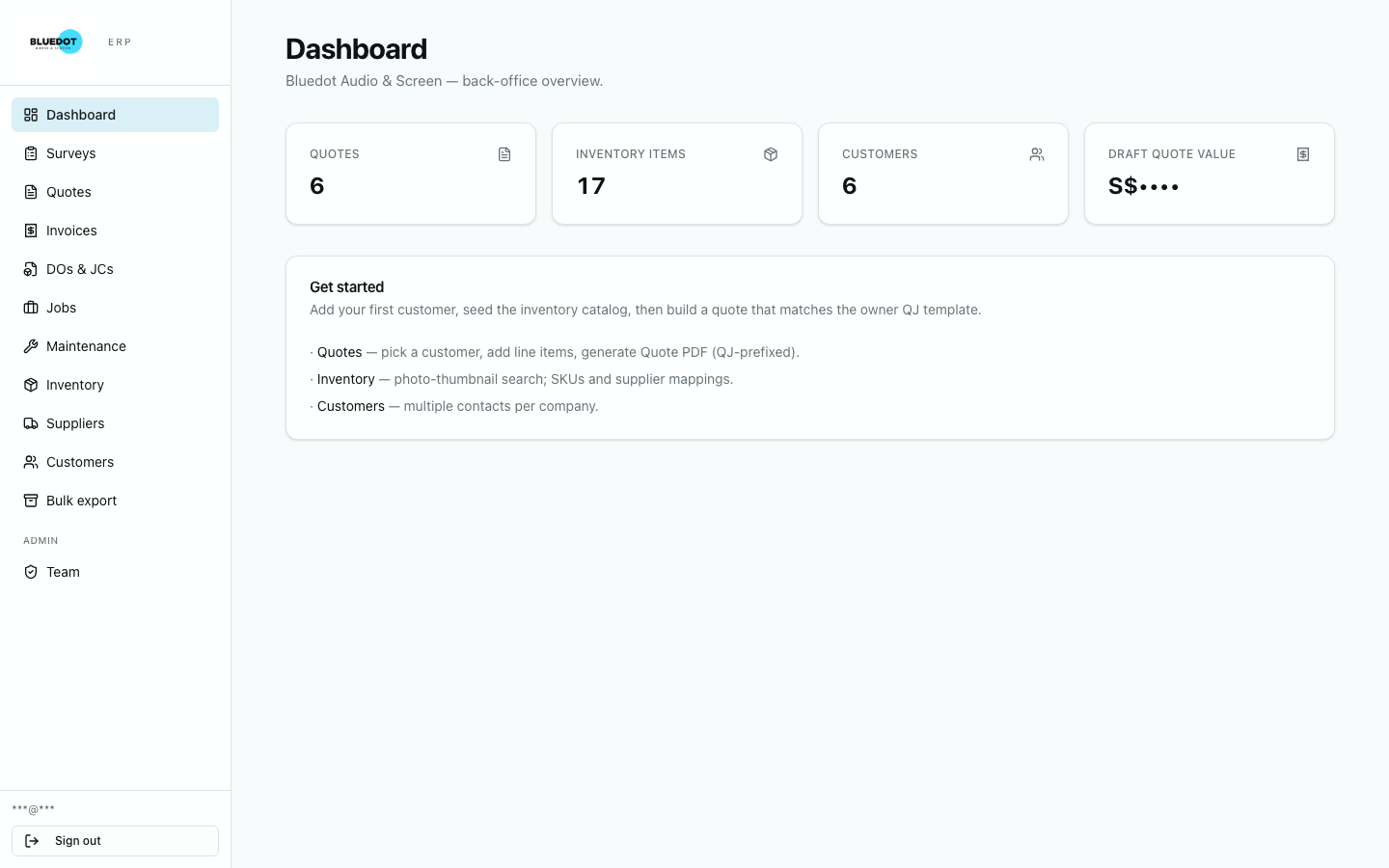
Task: Open the Suppliers page
Action: point(115,423)
